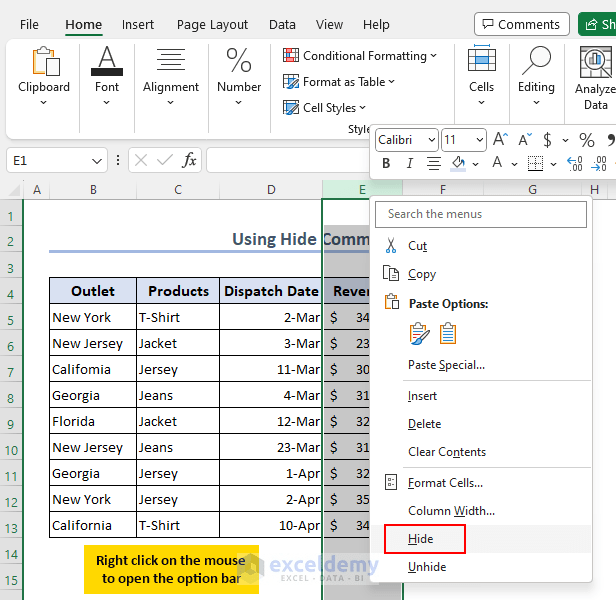This screenshot has height=600, width=616.
Task: Click cell containing New Jersey in row 6
Action: [93, 343]
